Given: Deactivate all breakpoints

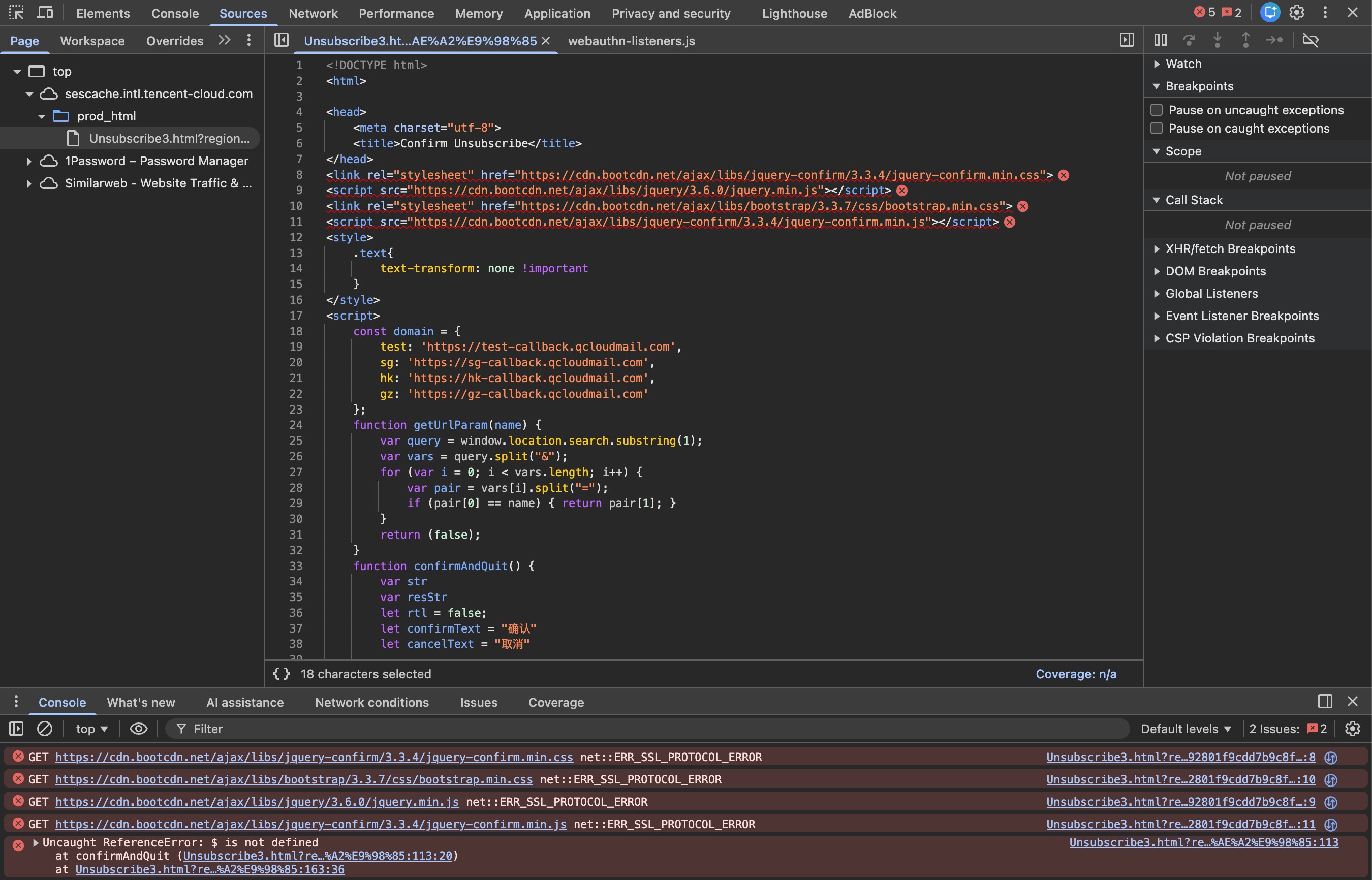Looking at the screenshot, I should [1312, 40].
